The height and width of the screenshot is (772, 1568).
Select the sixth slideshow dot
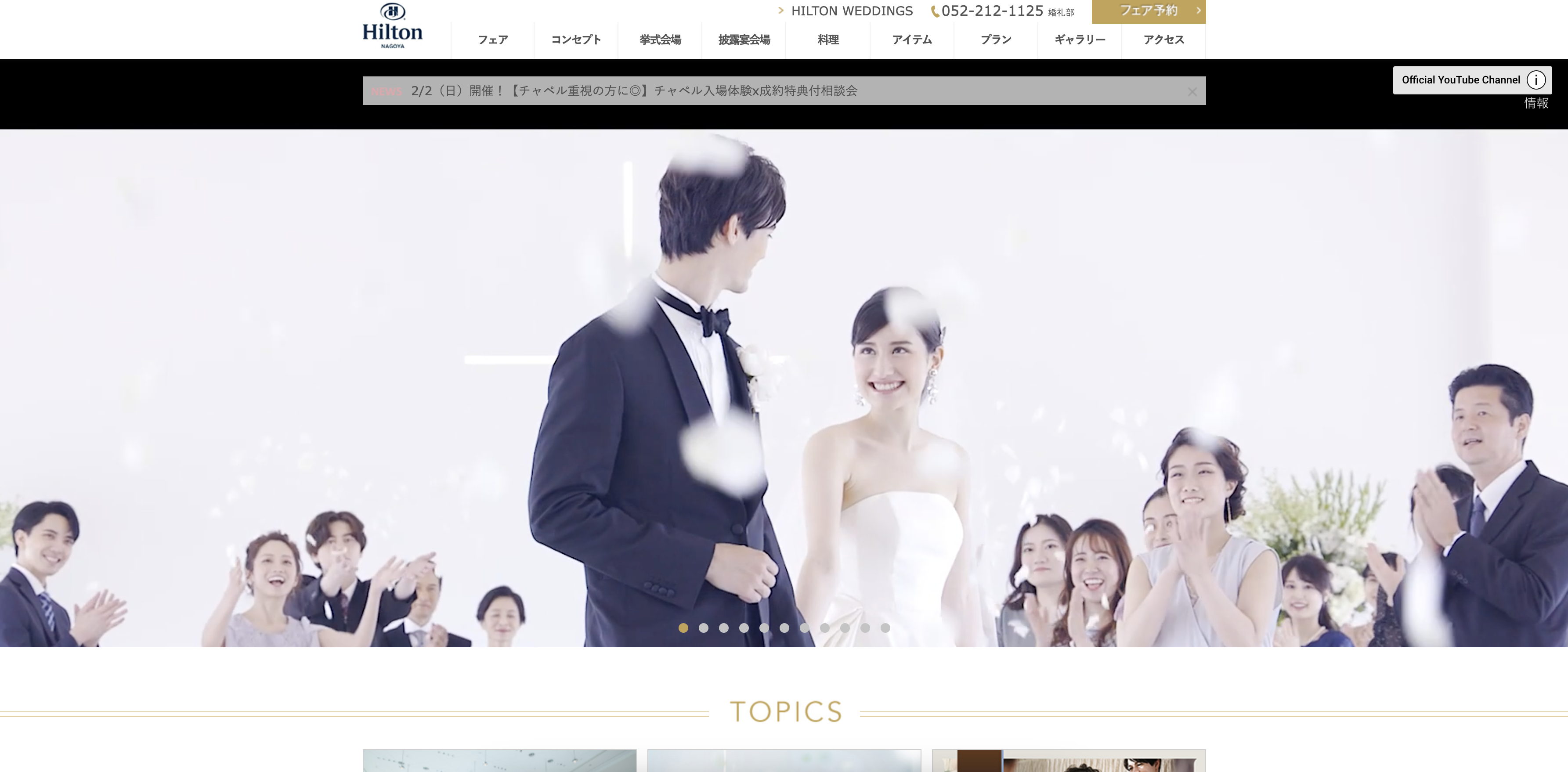pos(784,628)
